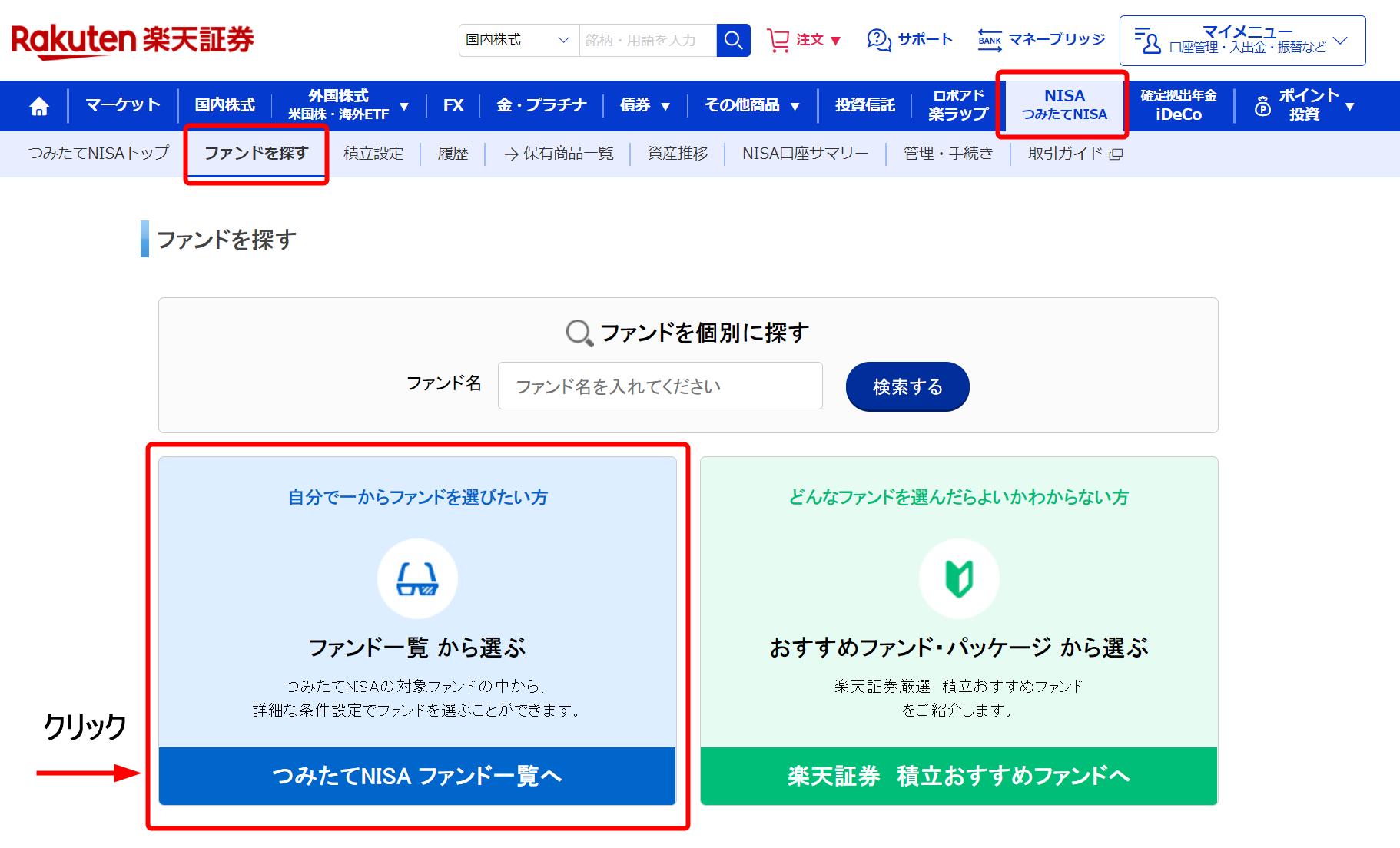The height and width of the screenshot is (848, 1400).
Task: Select the ファンドを探す tab
Action: [256, 154]
